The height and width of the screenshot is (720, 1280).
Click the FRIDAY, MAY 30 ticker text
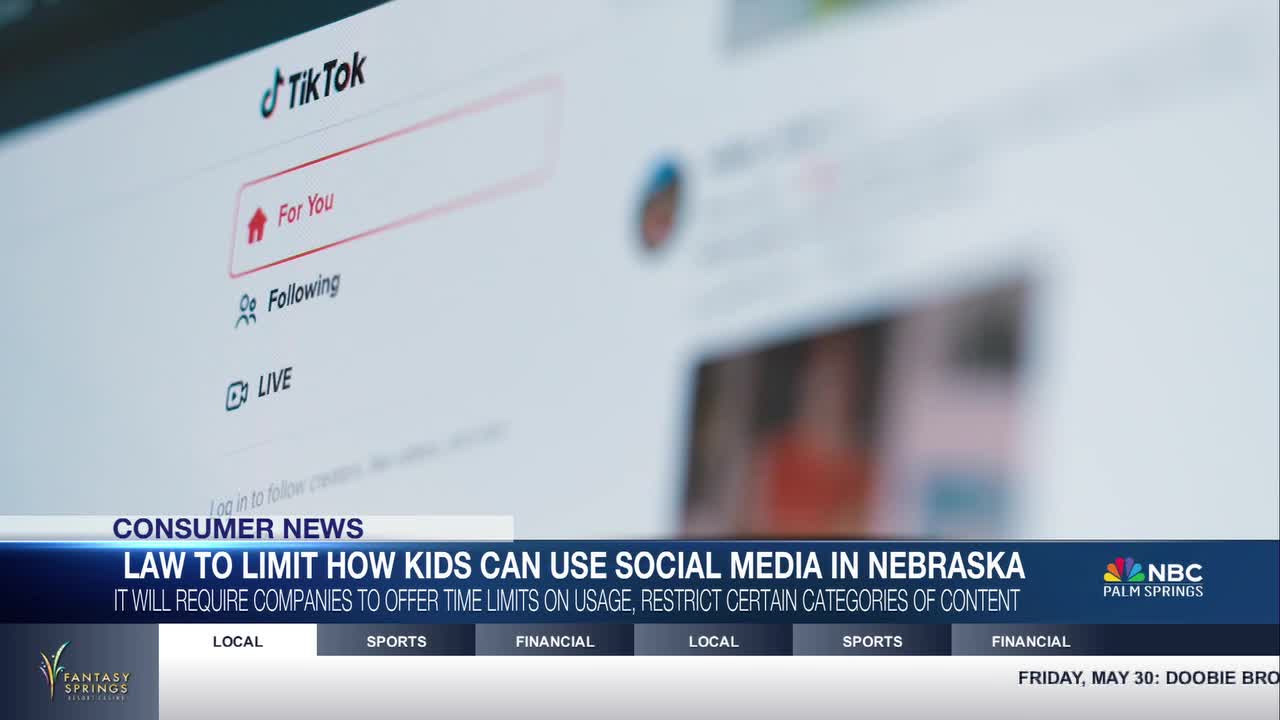pyautogui.click(x=1148, y=678)
